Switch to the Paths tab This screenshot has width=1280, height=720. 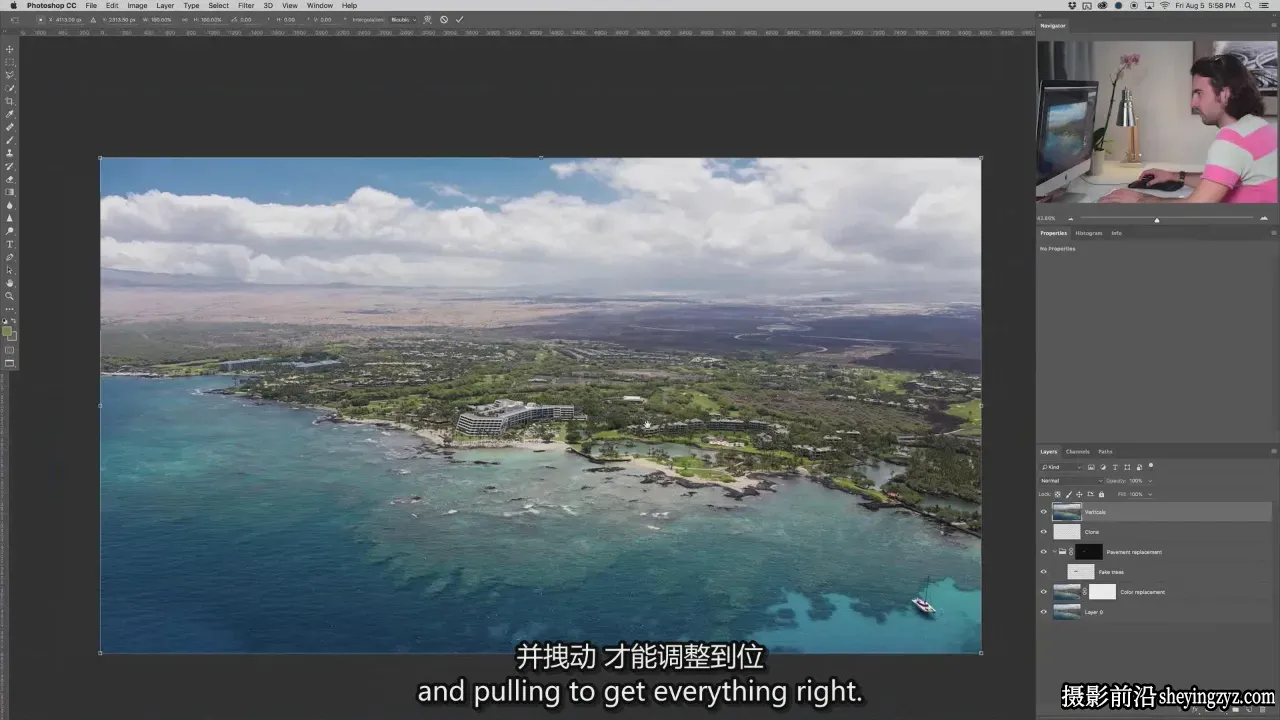(x=1105, y=451)
